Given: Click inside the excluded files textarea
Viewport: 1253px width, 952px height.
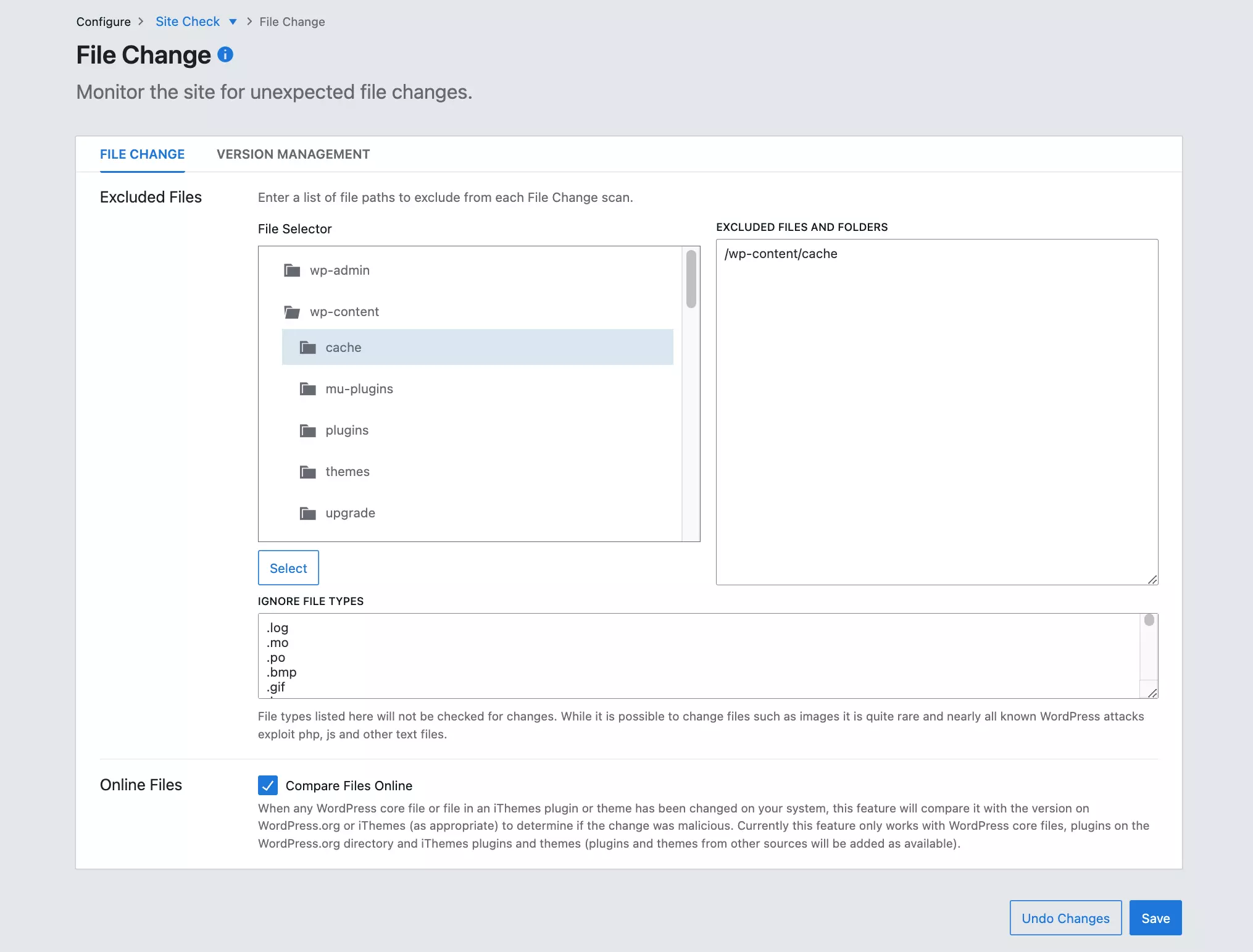Looking at the screenshot, I should tap(936, 412).
